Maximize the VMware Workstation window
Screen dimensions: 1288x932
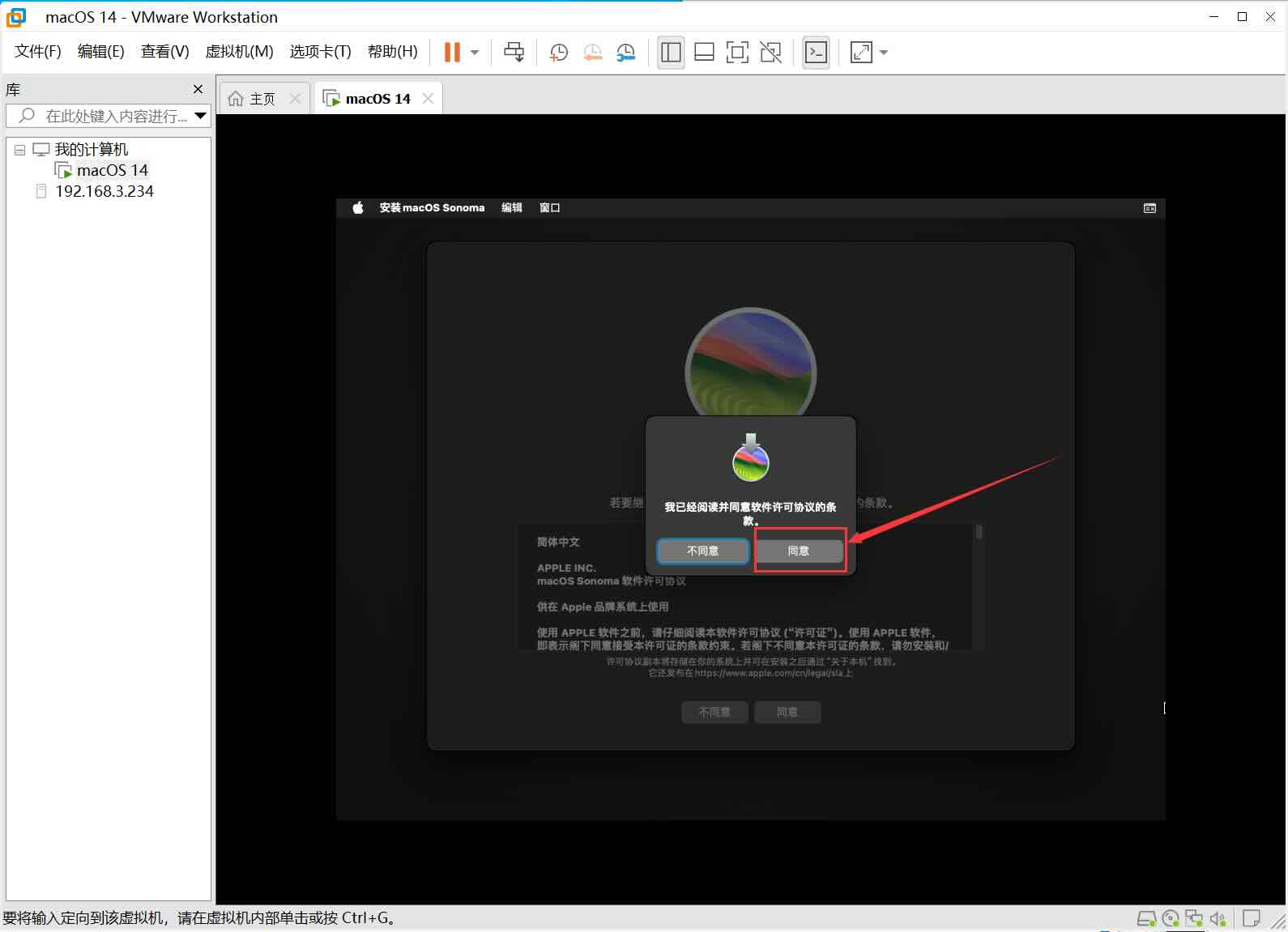(1242, 16)
